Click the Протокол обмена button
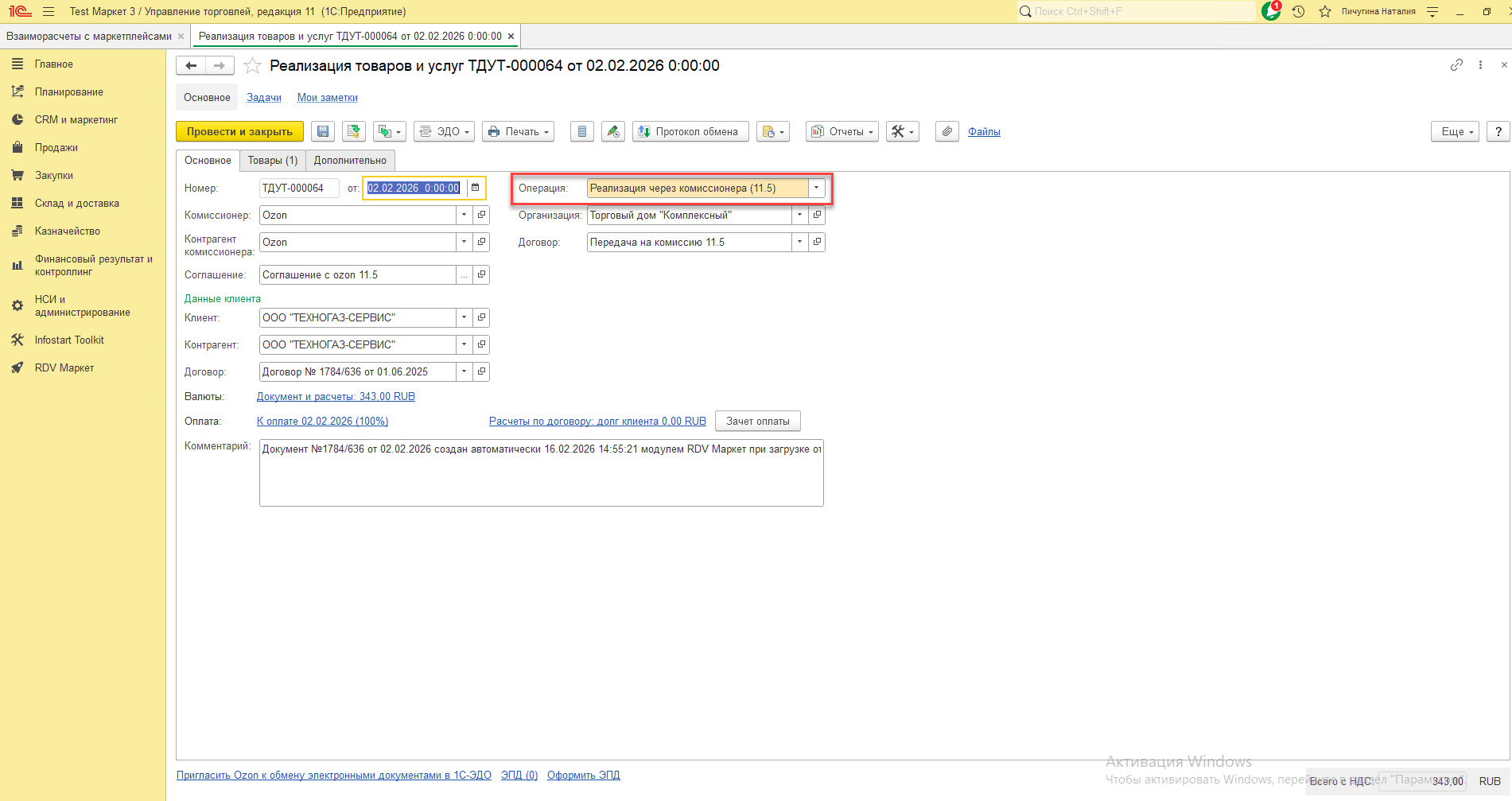 tap(690, 132)
